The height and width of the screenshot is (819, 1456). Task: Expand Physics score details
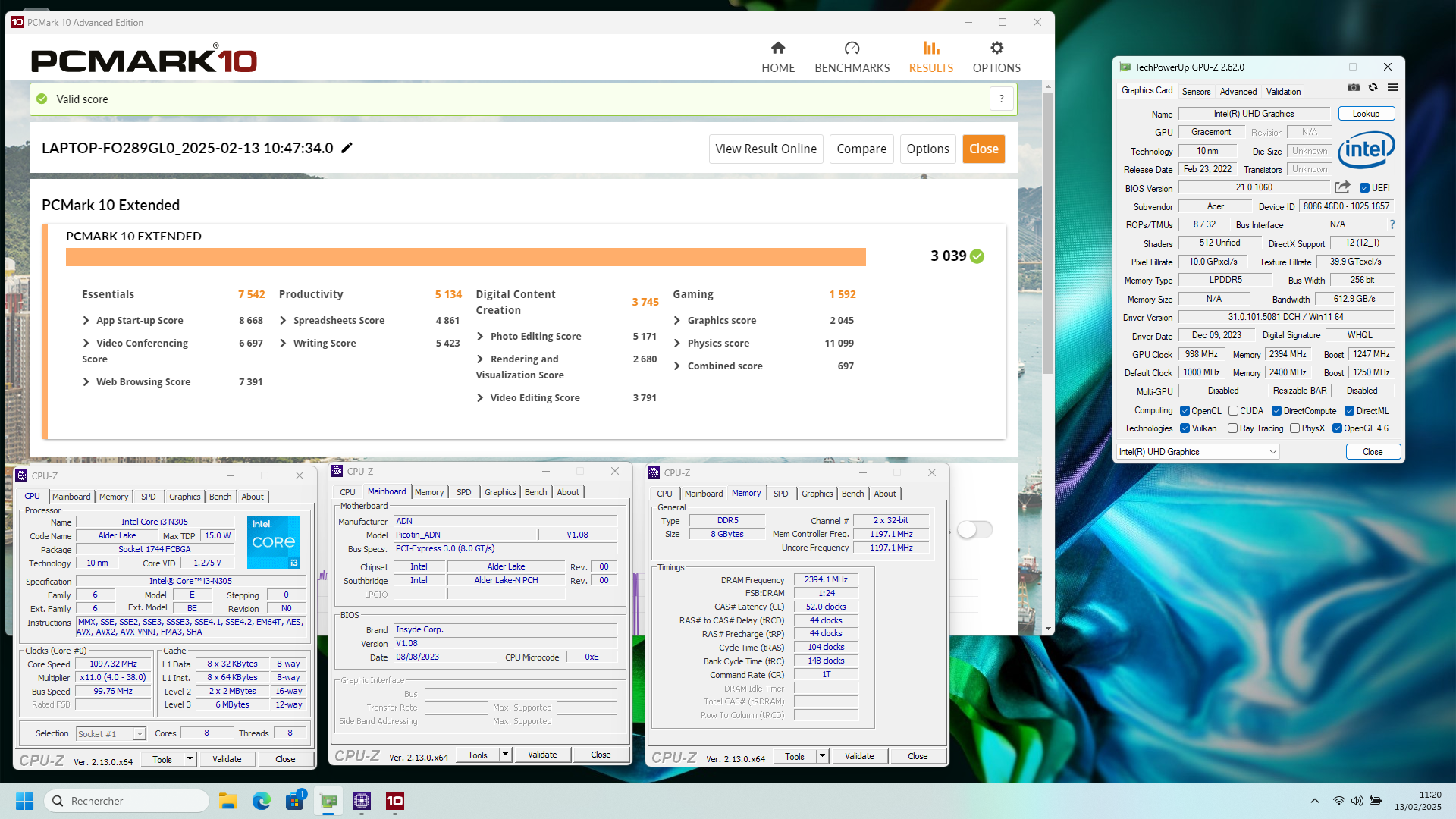[677, 344]
